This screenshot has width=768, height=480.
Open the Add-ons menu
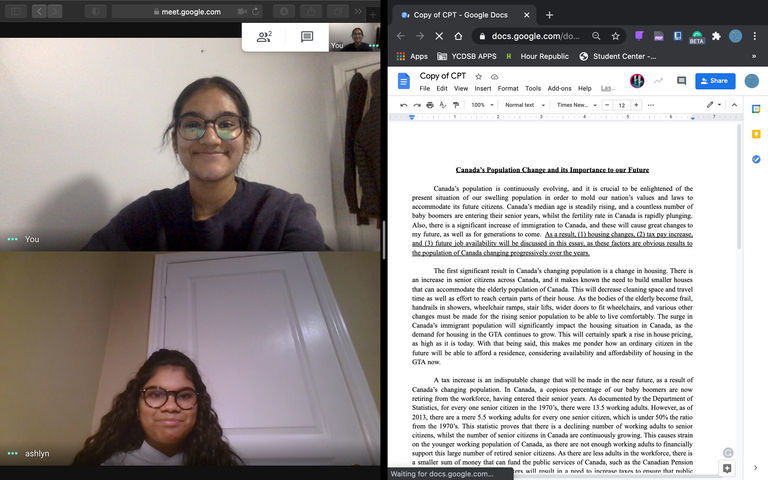point(559,89)
